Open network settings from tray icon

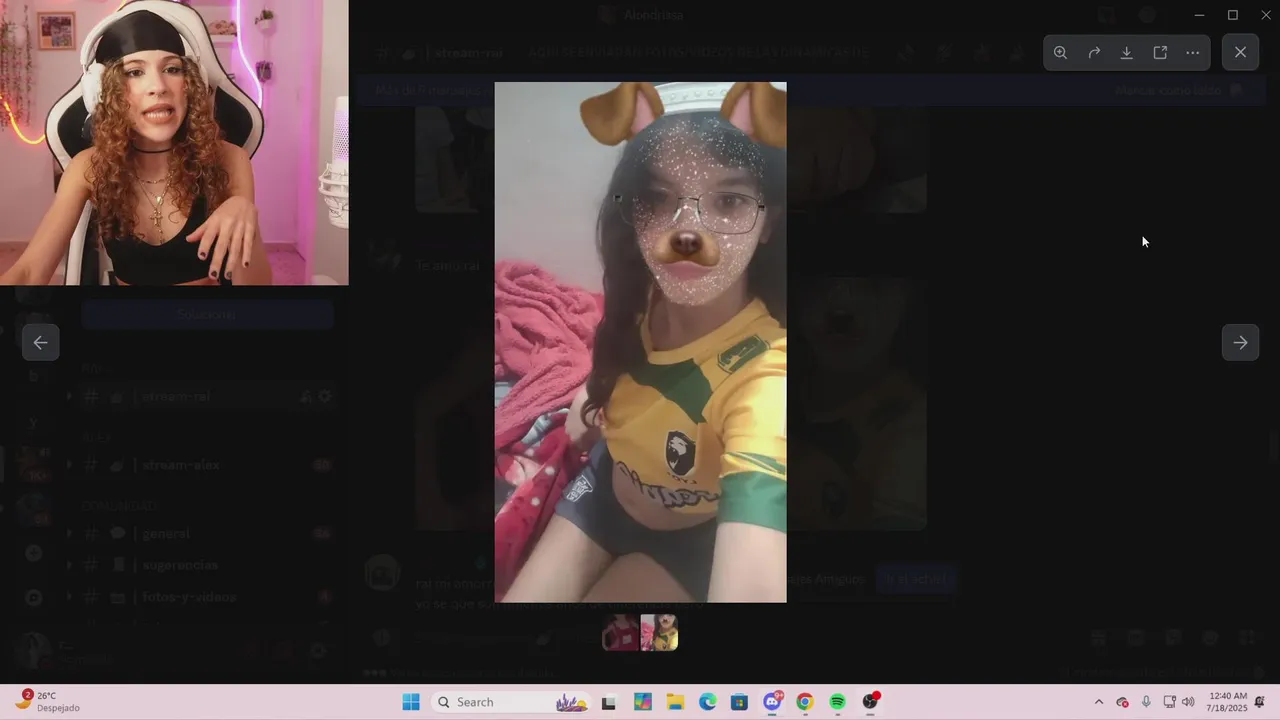pos(1169,702)
